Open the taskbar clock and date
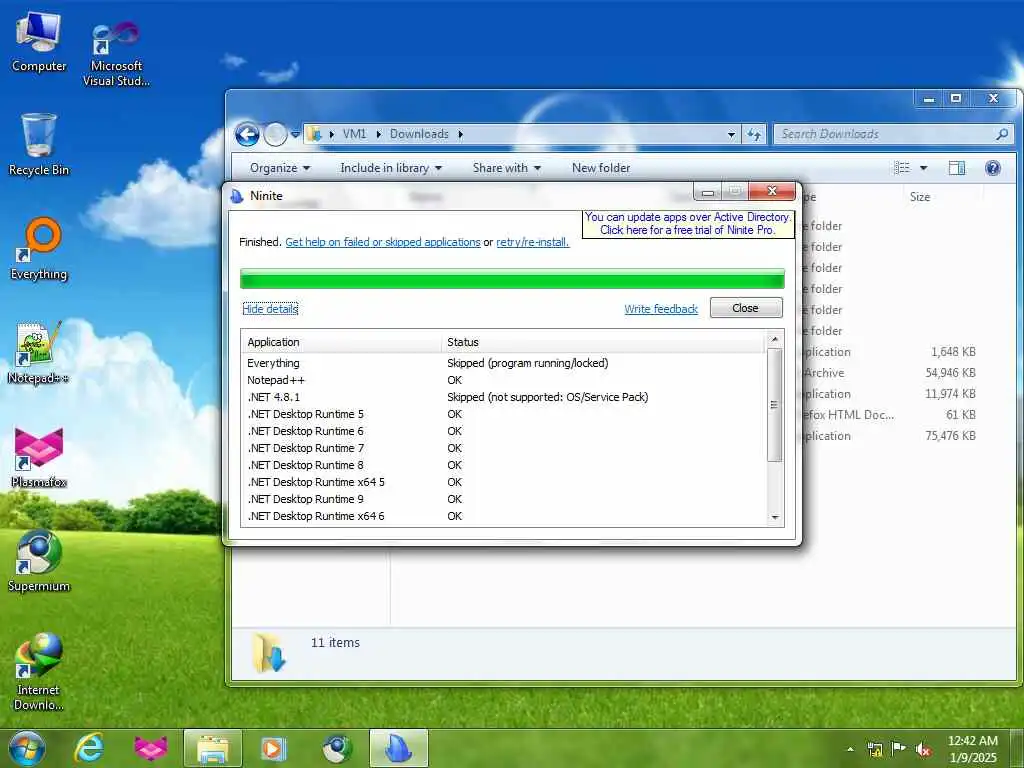 tap(973, 749)
